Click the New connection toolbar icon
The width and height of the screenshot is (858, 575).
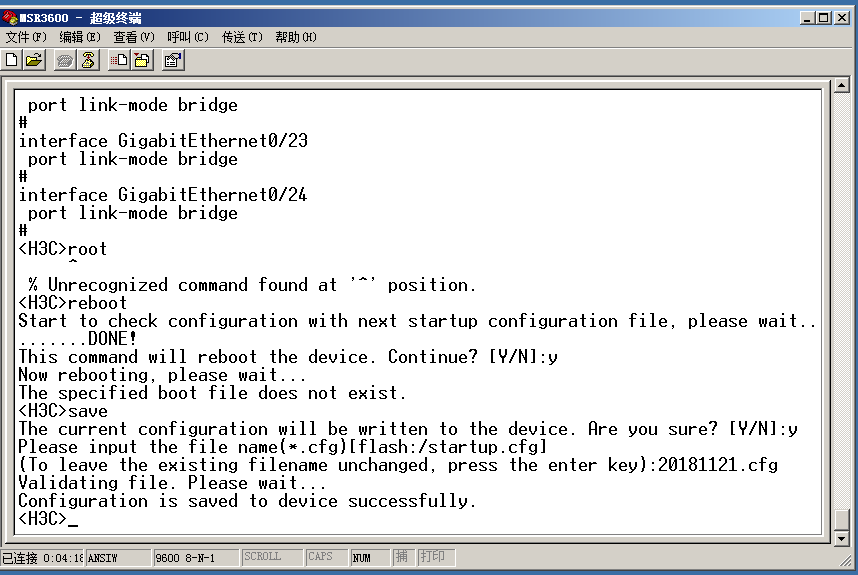pyautogui.click(x=13, y=61)
